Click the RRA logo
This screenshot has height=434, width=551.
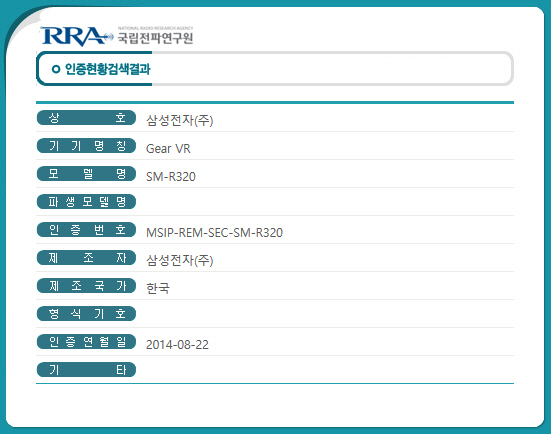(x=77, y=36)
